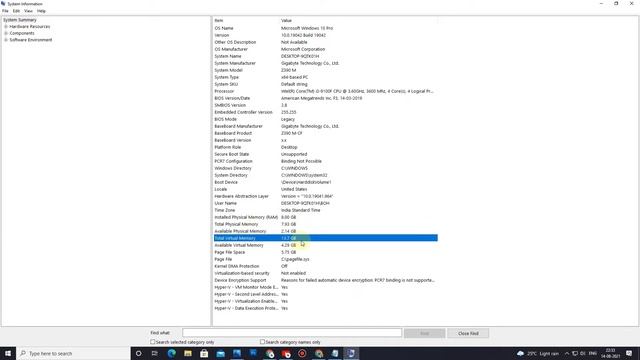Open the View menu

point(28,11)
